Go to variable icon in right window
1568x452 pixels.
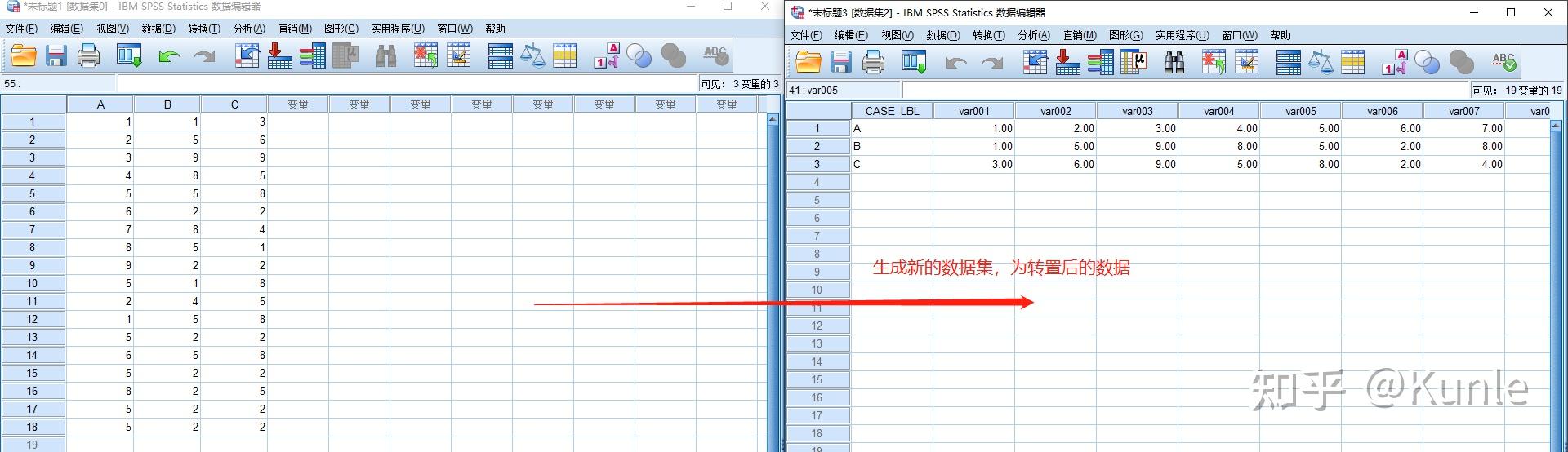tap(1067, 62)
